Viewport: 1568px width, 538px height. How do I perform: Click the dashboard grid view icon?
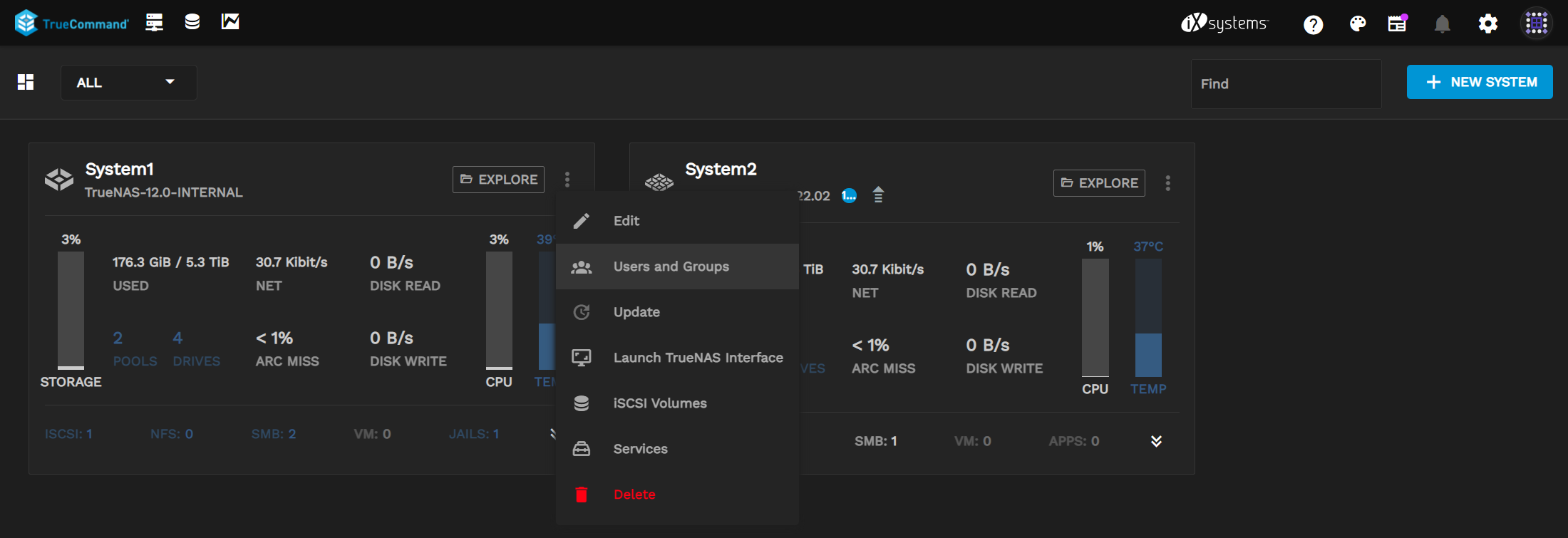click(x=26, y=83)
